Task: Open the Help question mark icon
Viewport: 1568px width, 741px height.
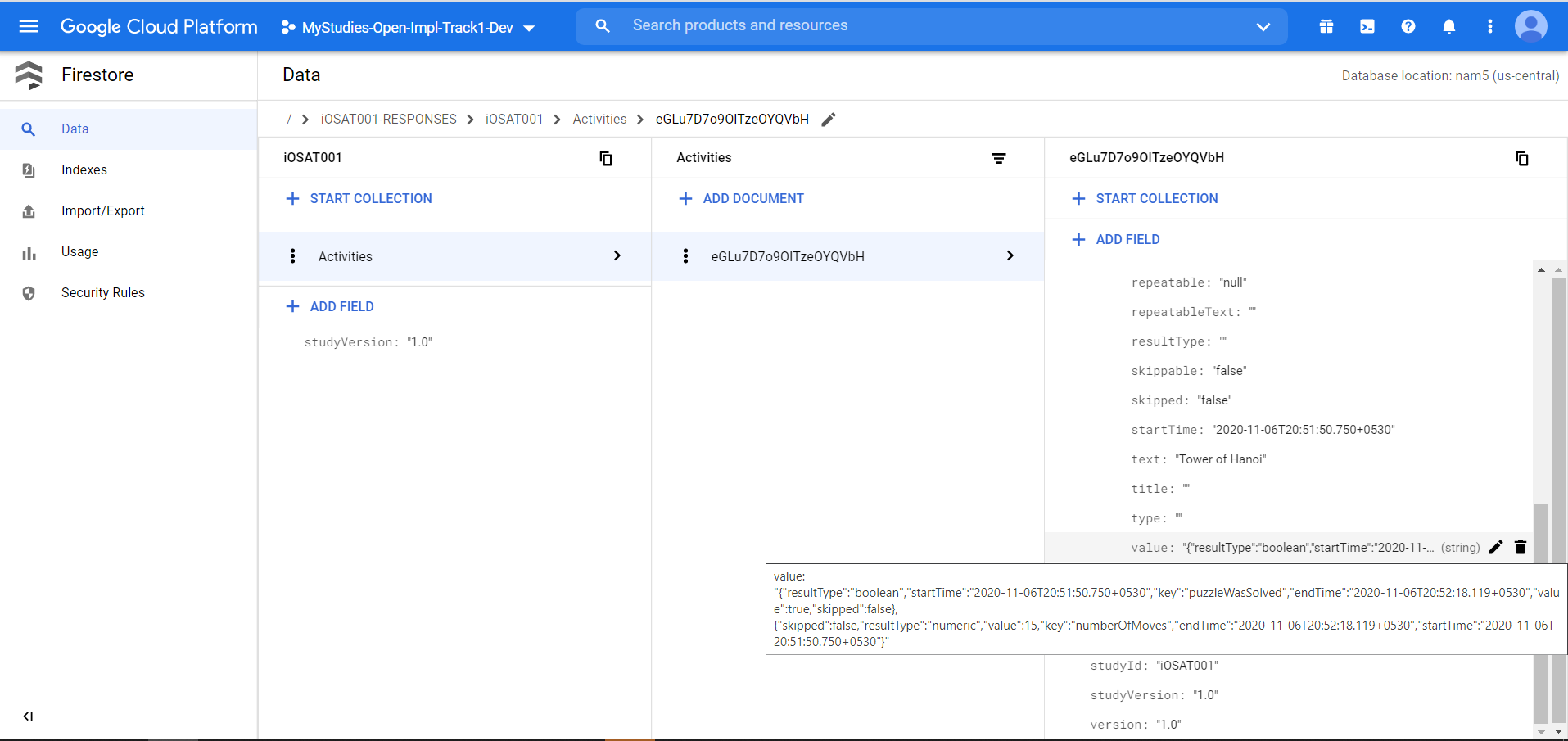Action: (x=1408, y=27)
